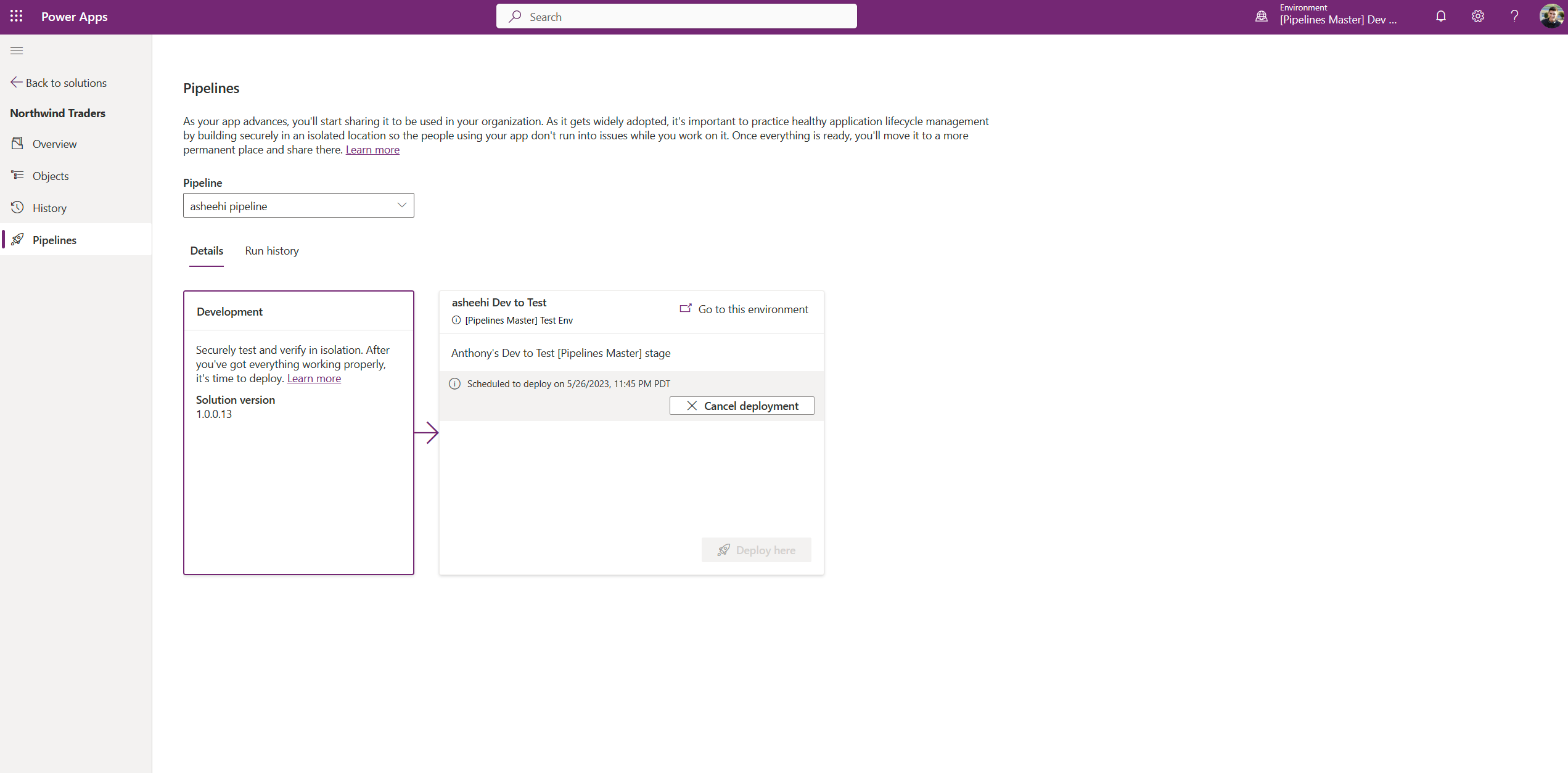Screen dimensions: 1568x773
Task: Click the user profile avatar icon
Action: pos(1550,16)
